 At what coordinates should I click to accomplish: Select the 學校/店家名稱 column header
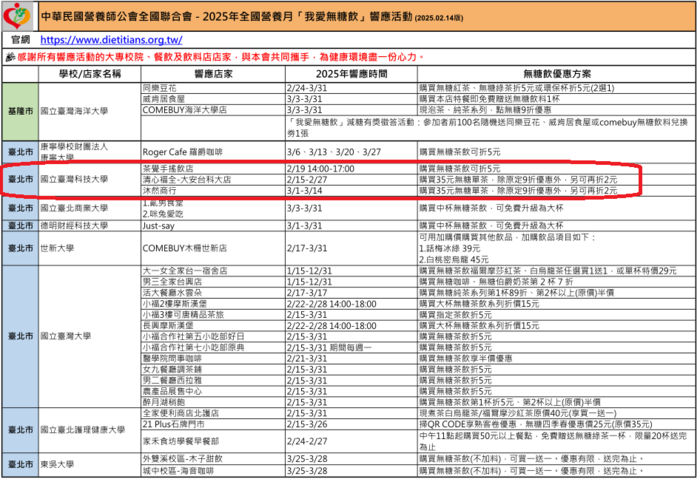click(x=90, y=74)
